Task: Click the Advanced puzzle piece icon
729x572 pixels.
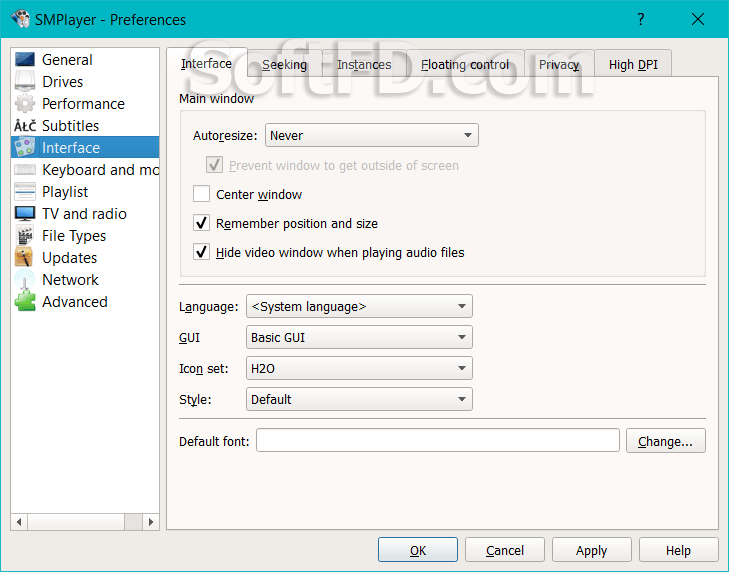Action: tap(25, 301)
